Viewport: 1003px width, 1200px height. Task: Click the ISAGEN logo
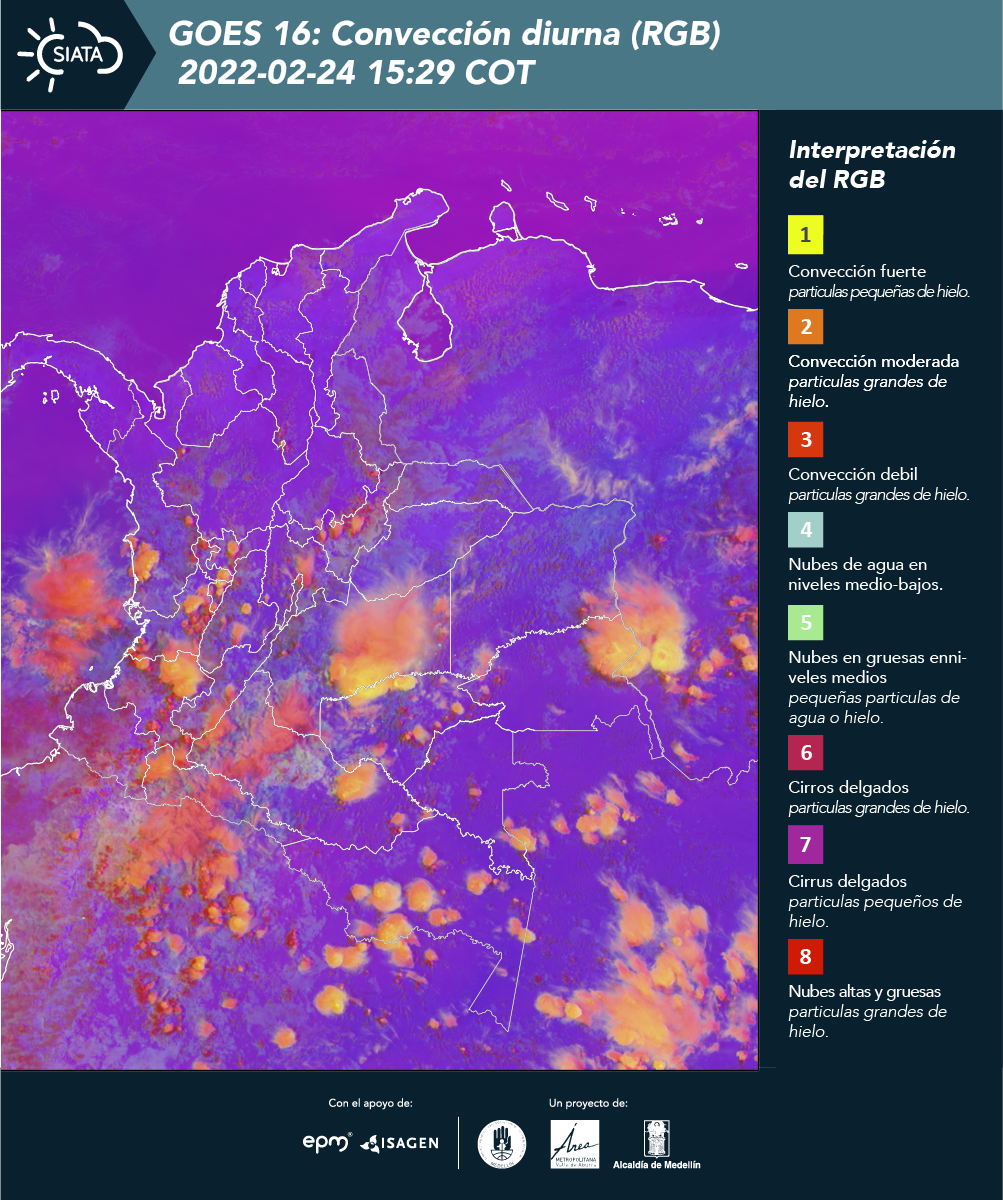tap(399, 1142)
